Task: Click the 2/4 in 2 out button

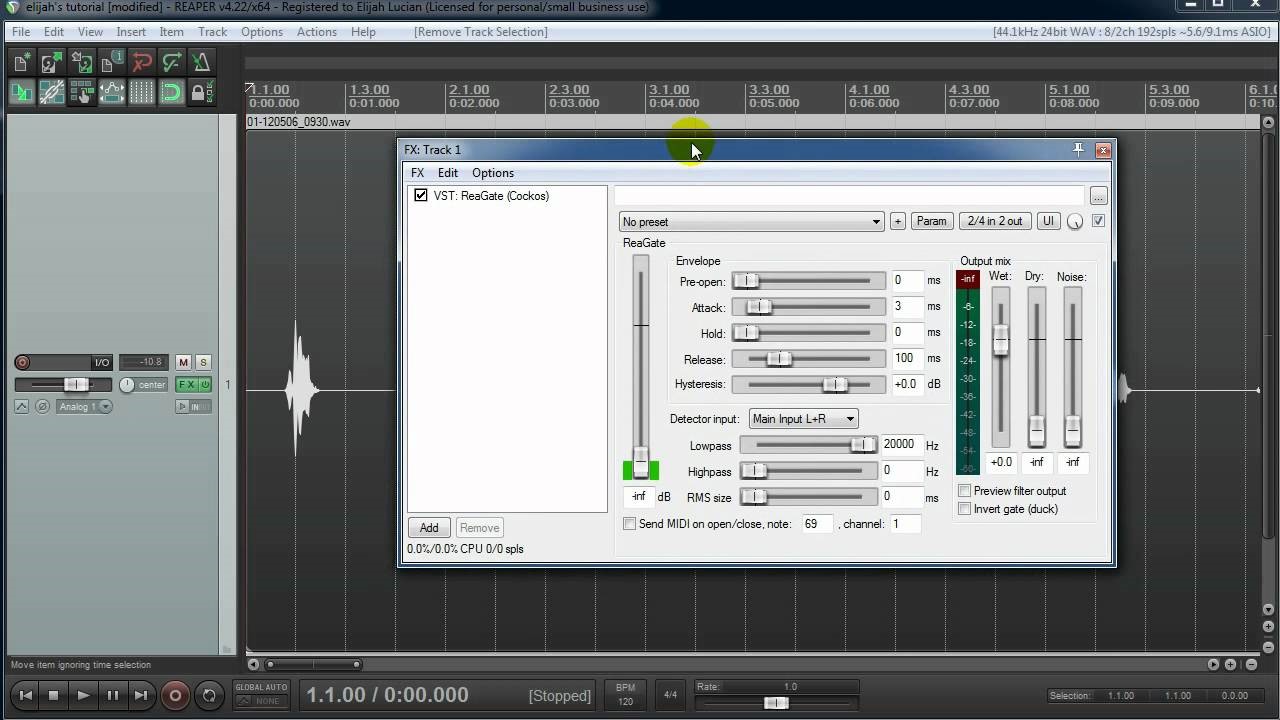Action: coord(995,222)
